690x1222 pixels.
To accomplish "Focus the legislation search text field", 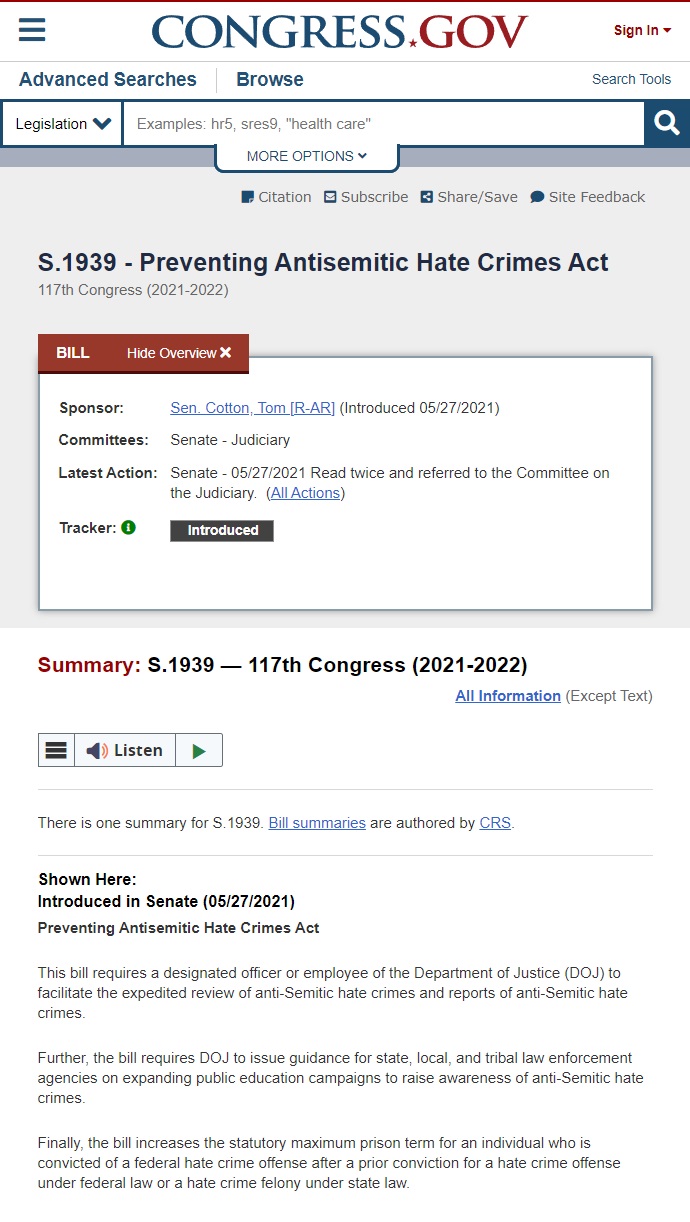I will point(383,124).
